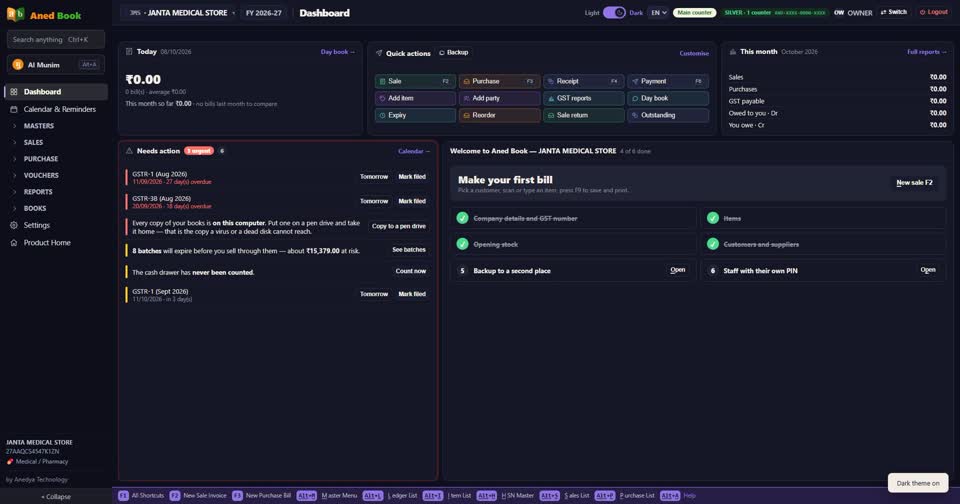This screenshot has width=960, height=504.
Task: Open the FY 2026-27 year selector
Action: (x=264, y=13)
